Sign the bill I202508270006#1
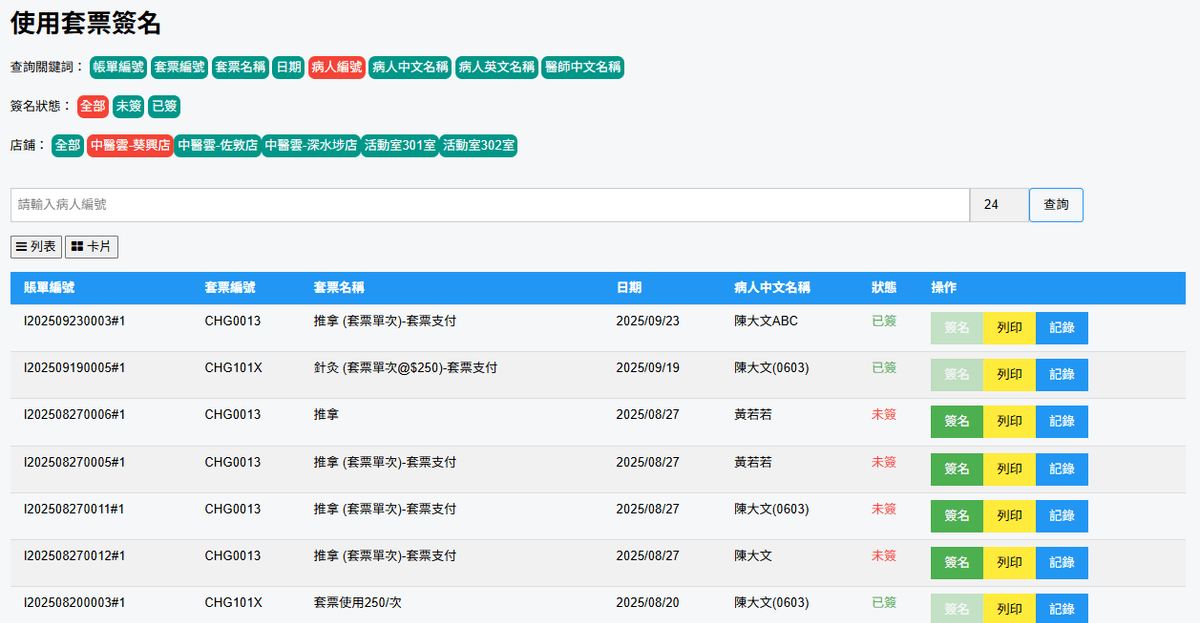The width and height of the screenshot is (1200, 623). [957, 422]
